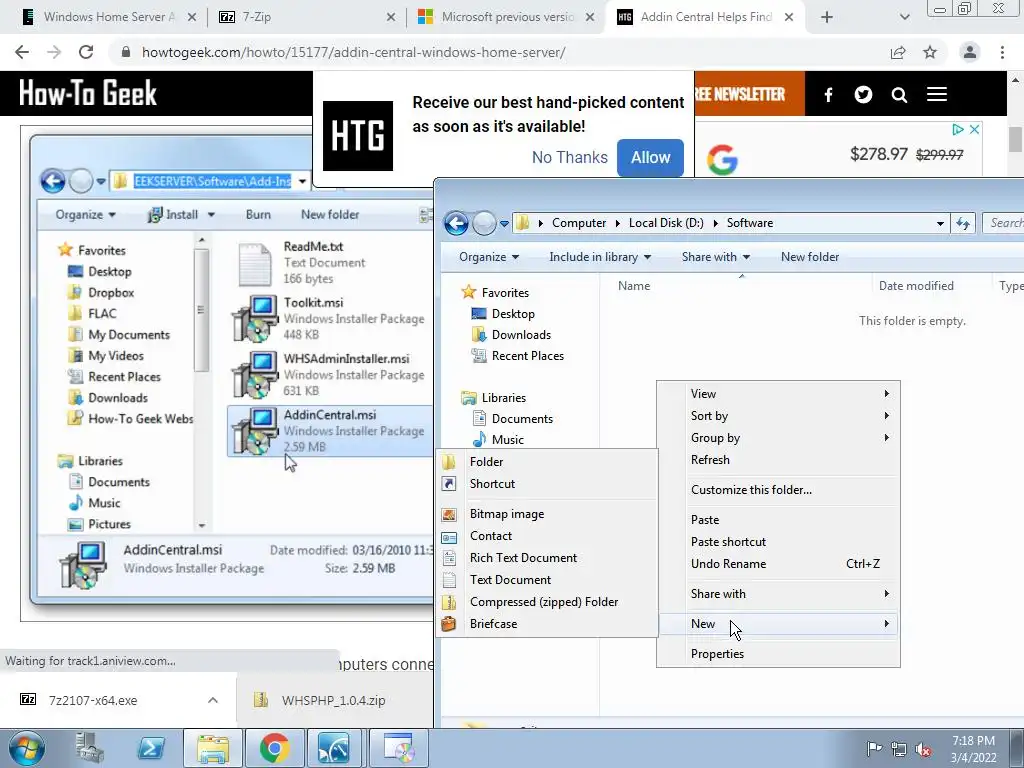Refresh Software folder address bar
Screen dimensions: 1024x768
click(963, 223)
